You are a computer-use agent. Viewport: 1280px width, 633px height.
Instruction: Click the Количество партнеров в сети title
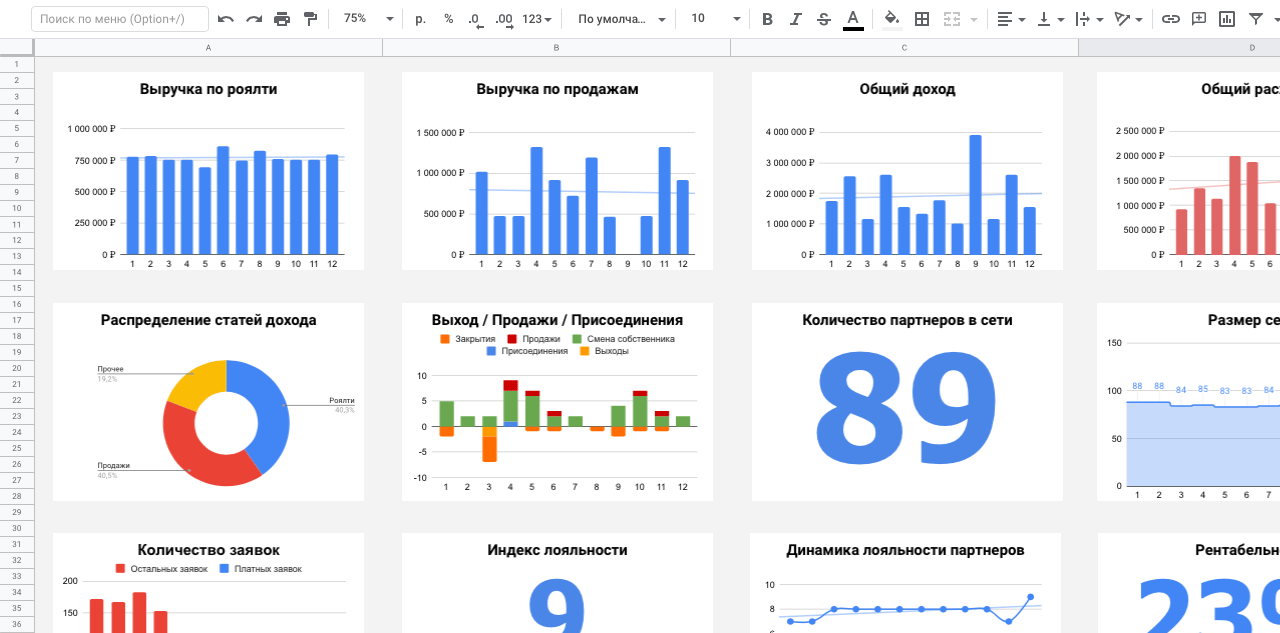coord(907,320)
